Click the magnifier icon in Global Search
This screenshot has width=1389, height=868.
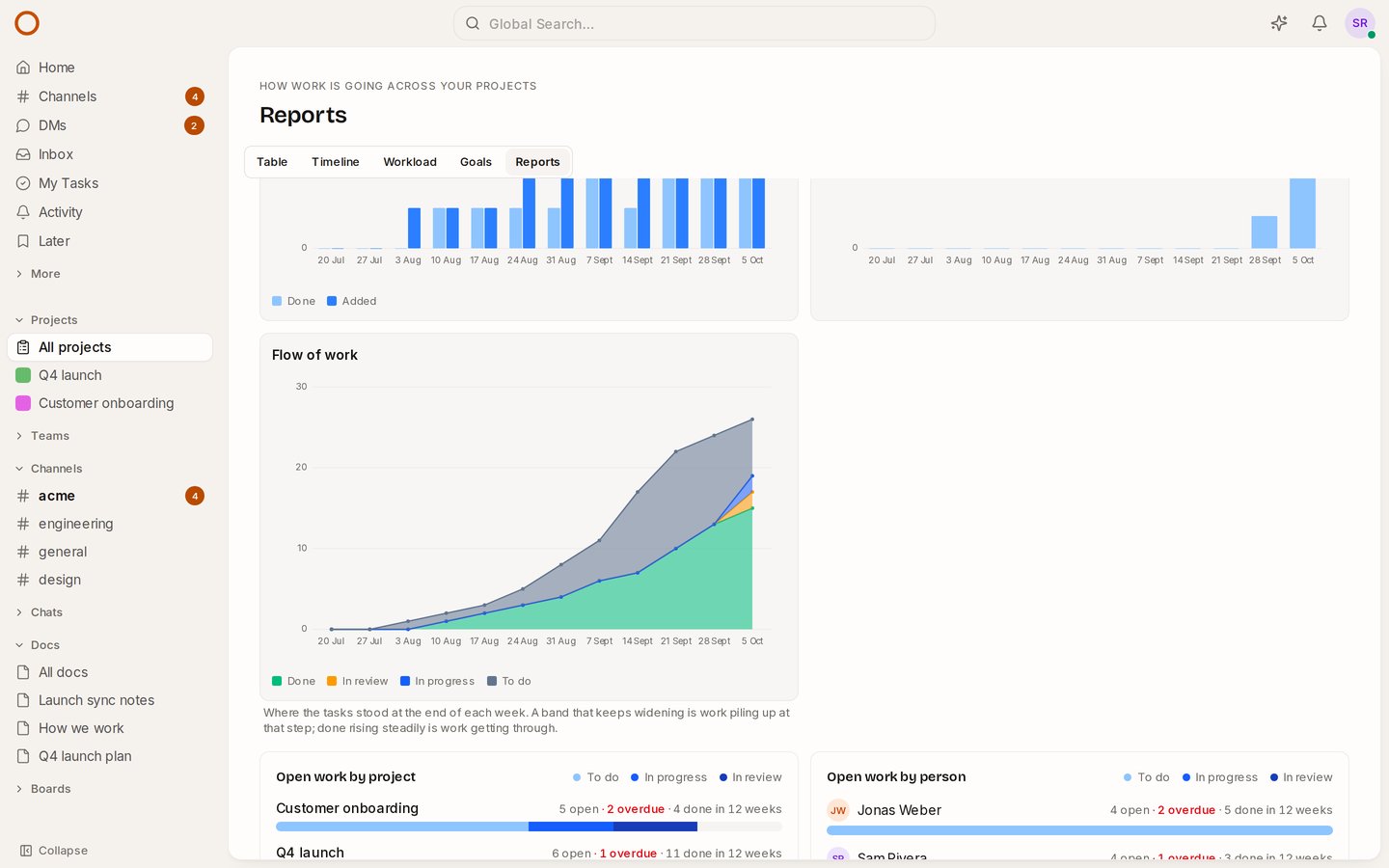[473, 23]
